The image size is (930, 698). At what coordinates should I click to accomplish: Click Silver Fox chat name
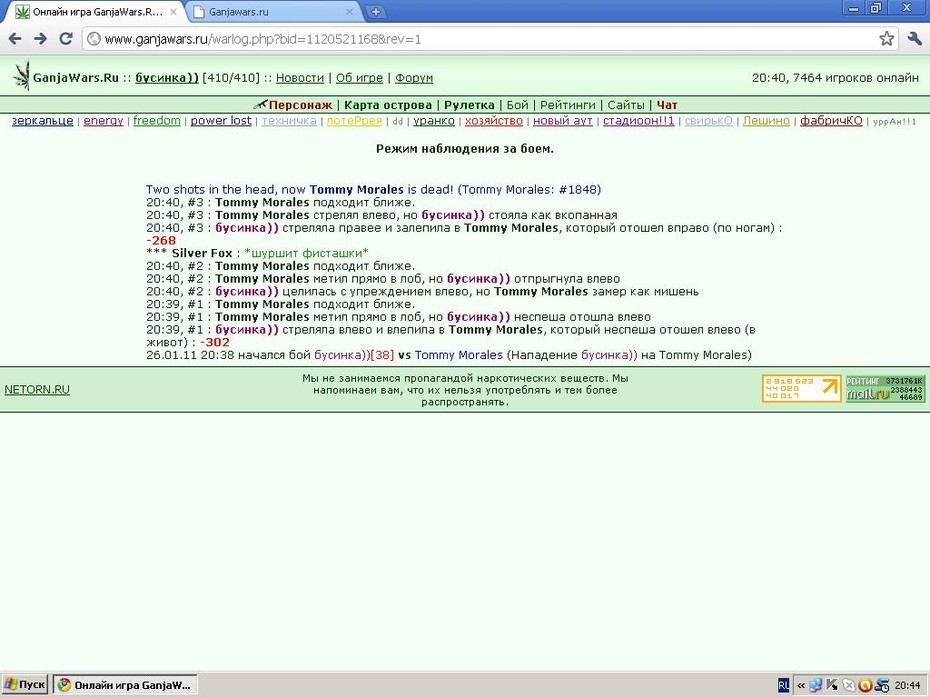pos(202,253)
